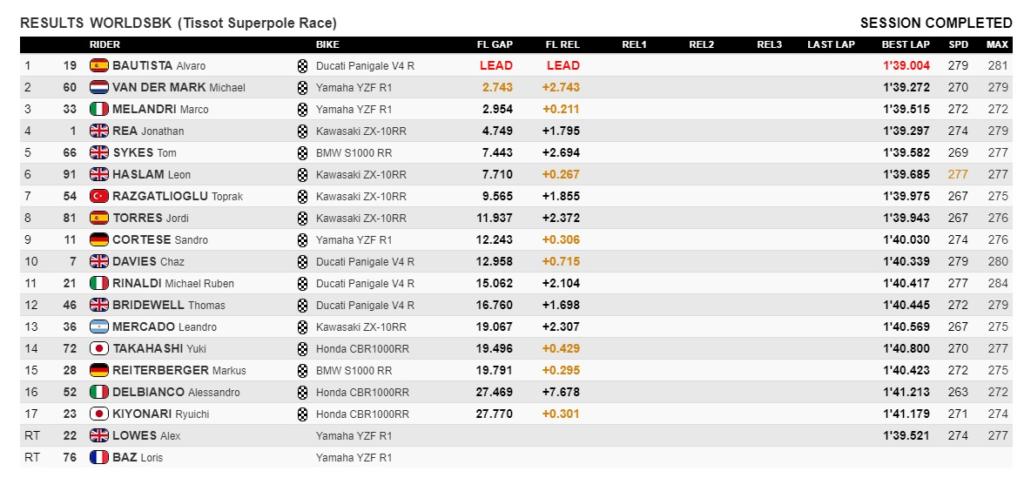
Task: Select Bautista's best lap time 1'39.004
Action: coord(904,66)
